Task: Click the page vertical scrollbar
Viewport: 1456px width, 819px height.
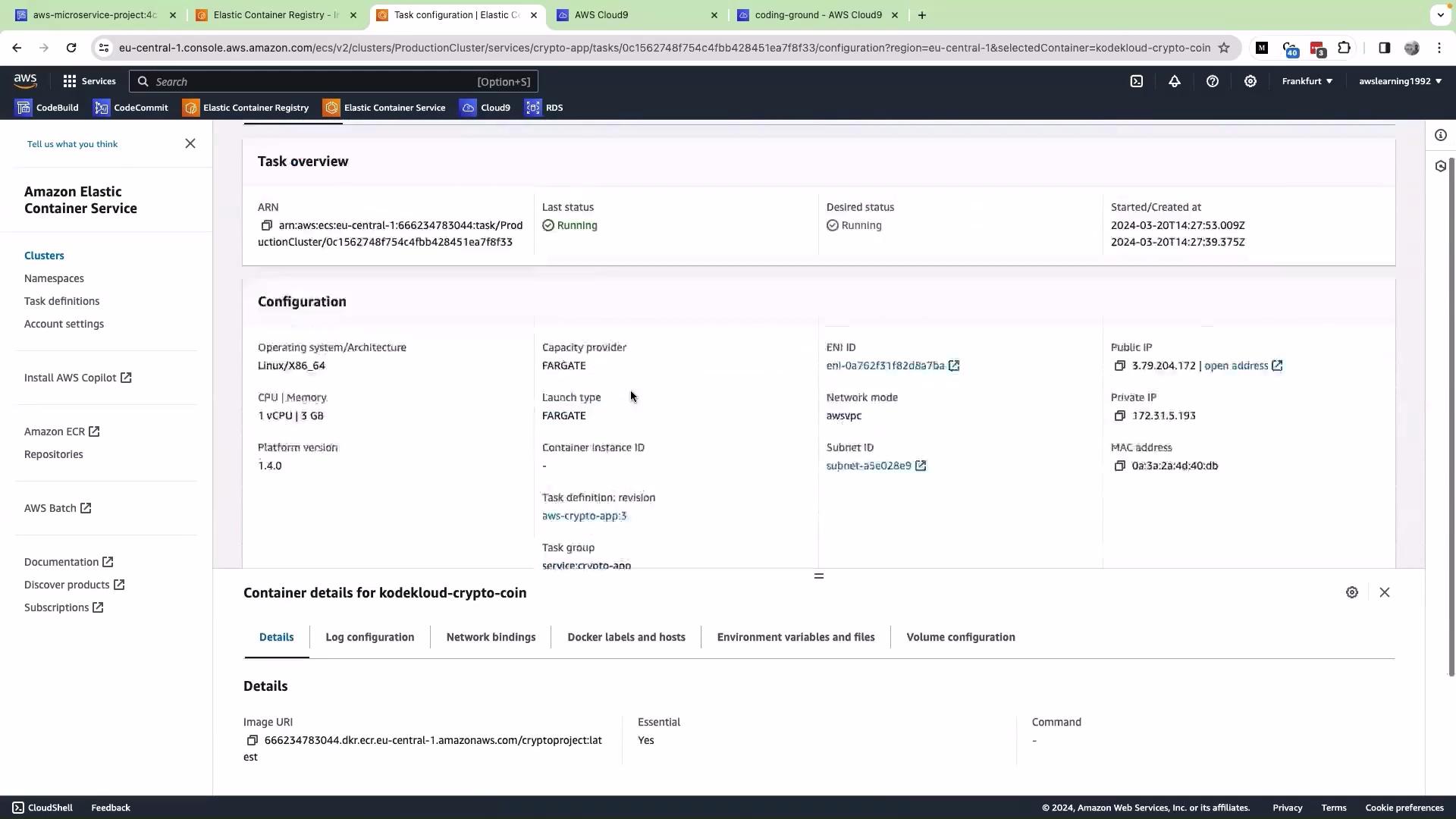Action: (1451, 417)
